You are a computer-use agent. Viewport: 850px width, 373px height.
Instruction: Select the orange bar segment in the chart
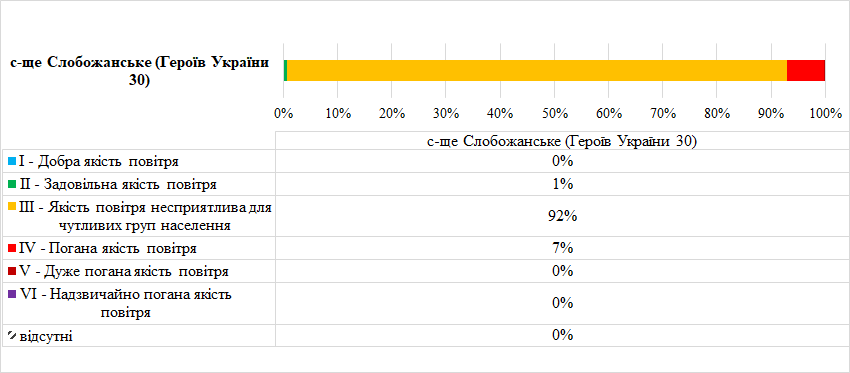pyautogui.click(x=537, y=70)
